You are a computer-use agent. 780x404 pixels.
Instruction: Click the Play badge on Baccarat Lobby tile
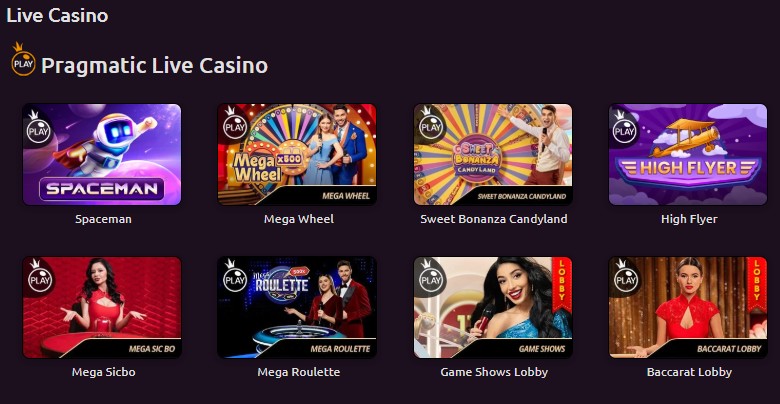point(626,277)
